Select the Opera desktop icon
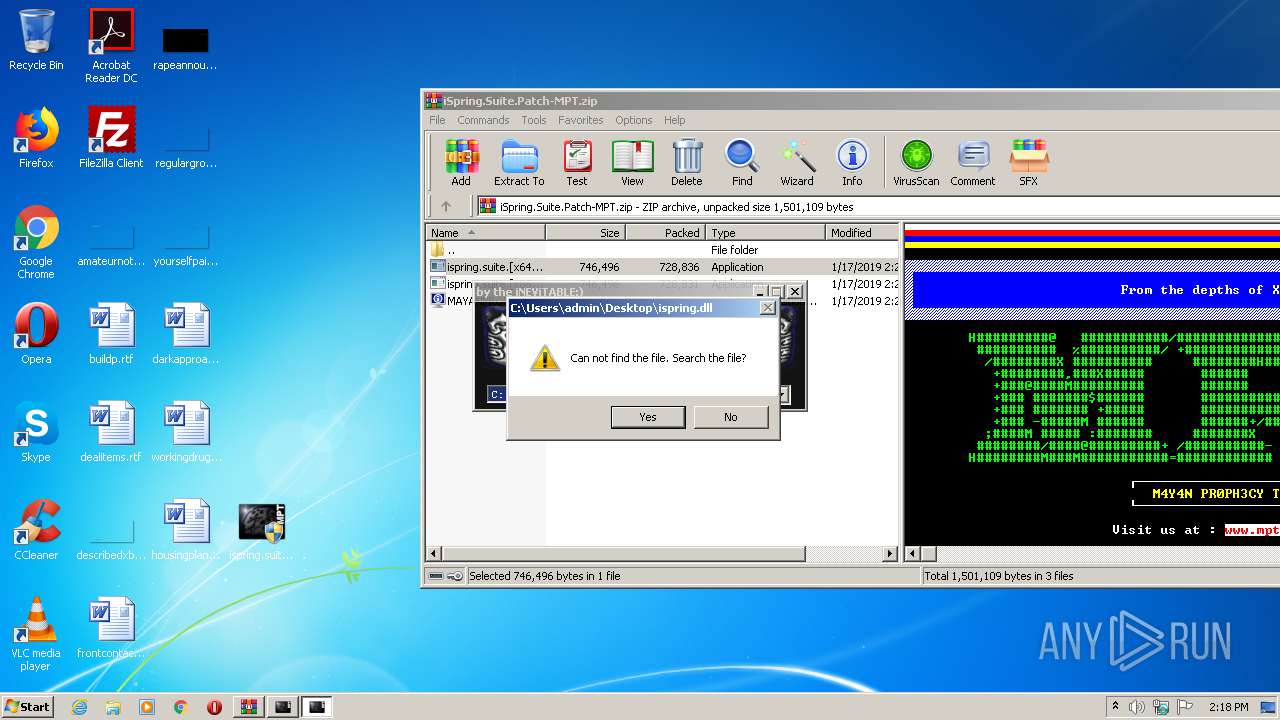Image resolution: width=1280 pixels, height=720 pixels. [x=36, y=334]
